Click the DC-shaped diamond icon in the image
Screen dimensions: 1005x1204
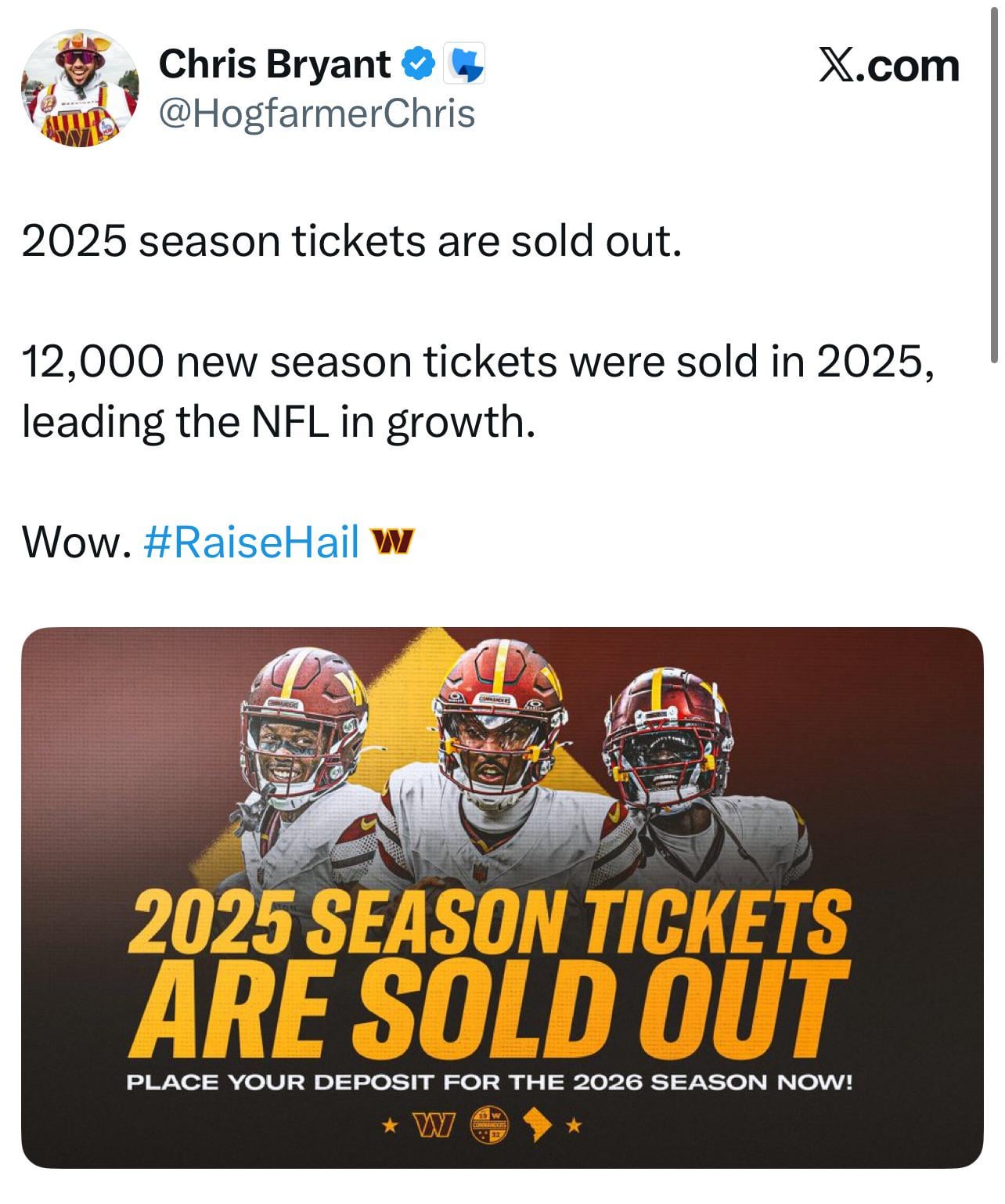539,1126
